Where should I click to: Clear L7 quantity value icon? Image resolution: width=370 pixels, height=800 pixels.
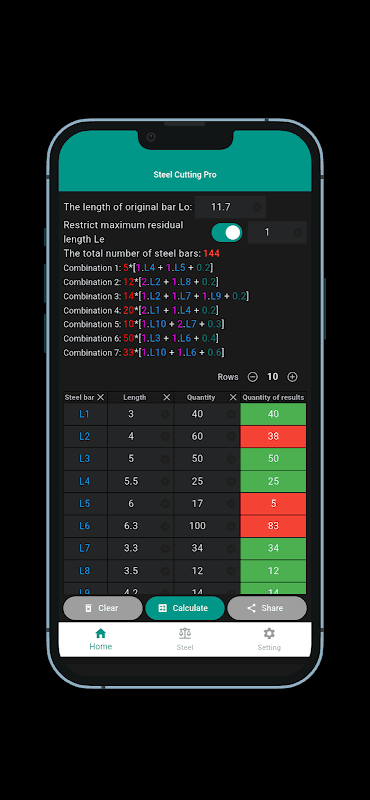pos(231,548)
